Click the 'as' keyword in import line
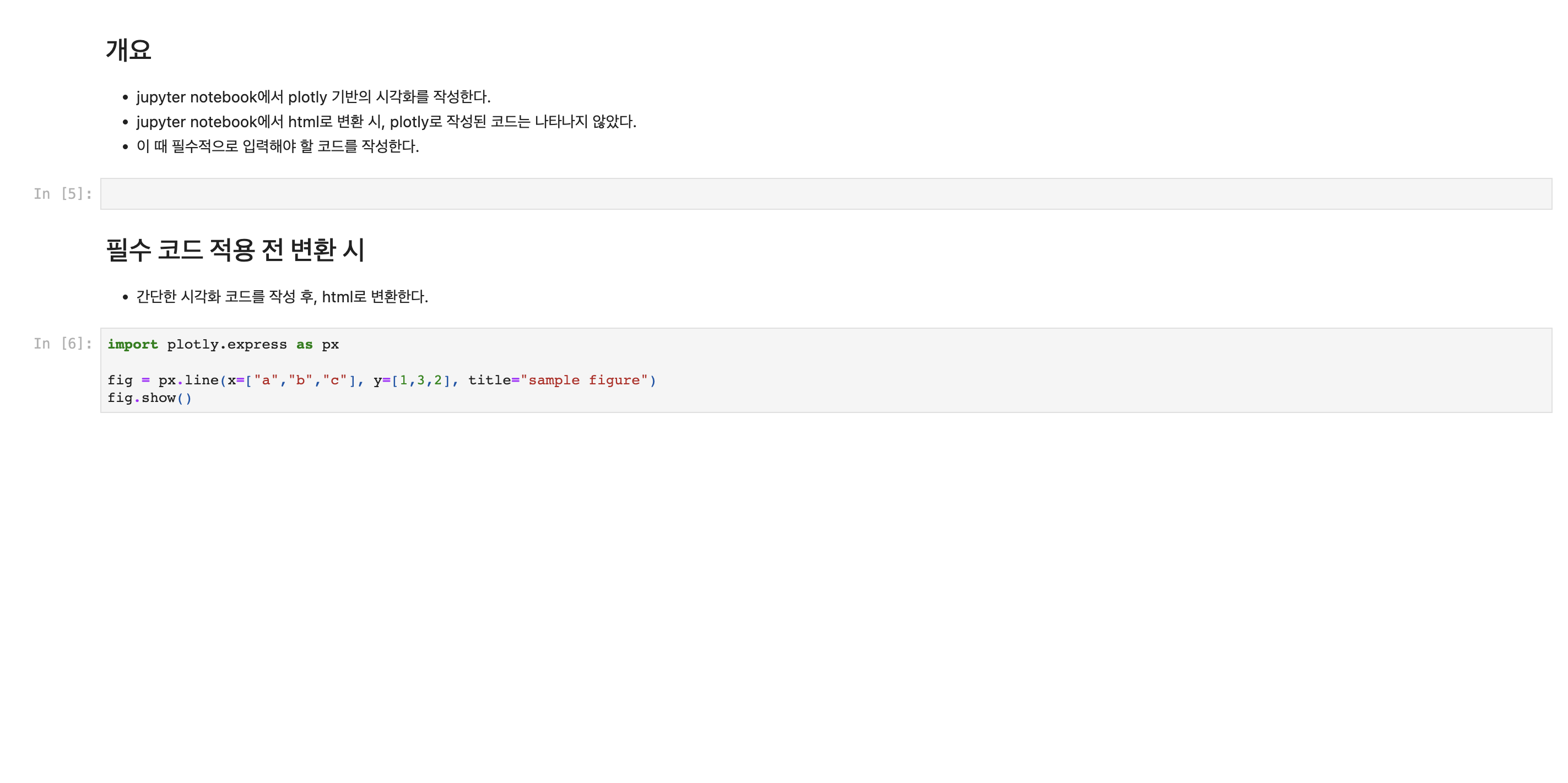 coord(304,344)
